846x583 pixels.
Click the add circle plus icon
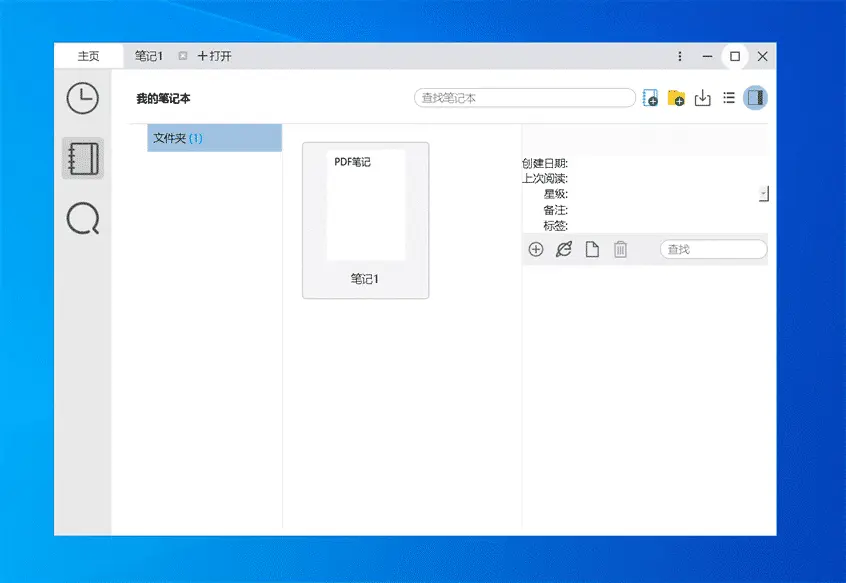pyautogui.click(x=536, y=249)
